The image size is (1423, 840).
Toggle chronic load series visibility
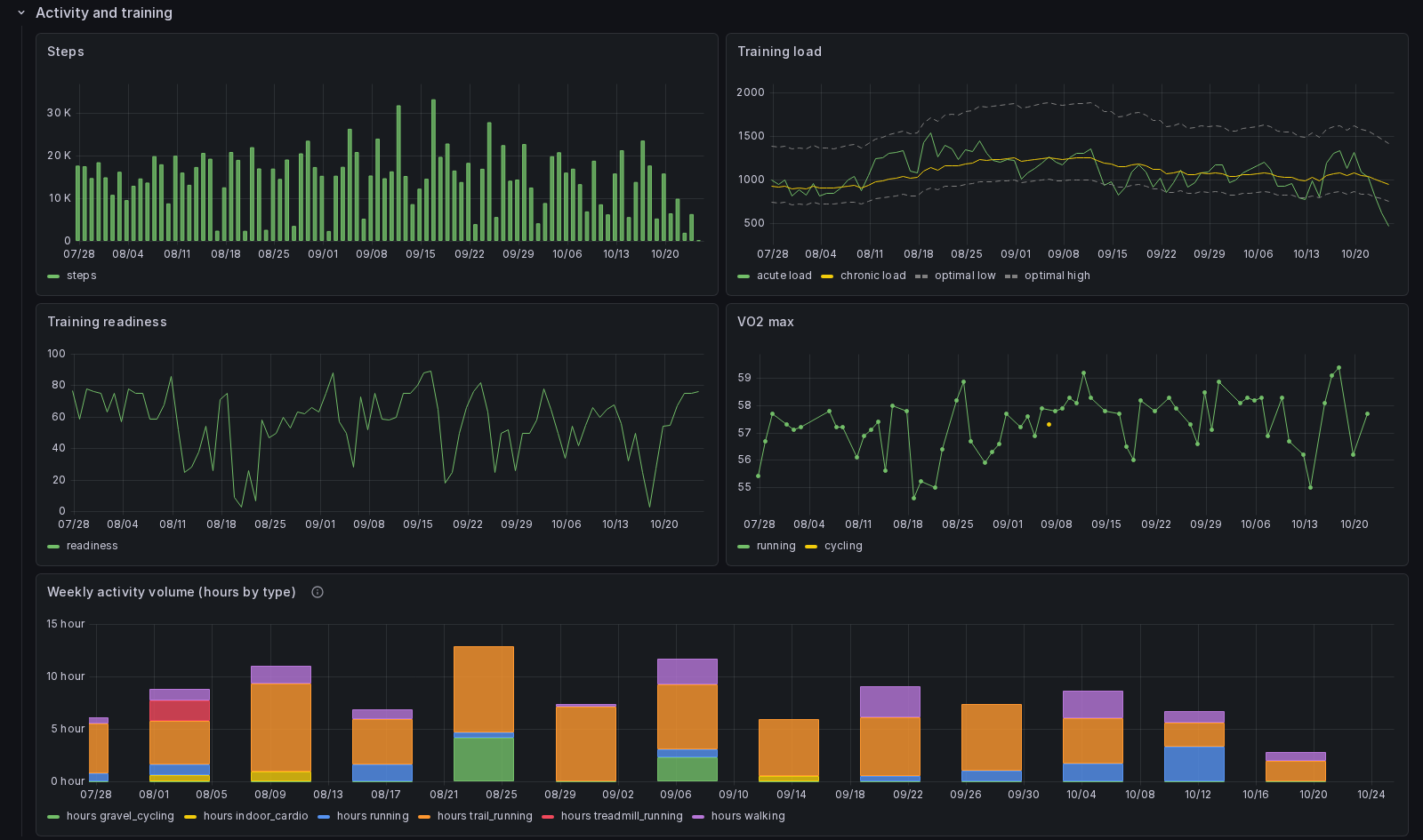[x=873, y=276]
